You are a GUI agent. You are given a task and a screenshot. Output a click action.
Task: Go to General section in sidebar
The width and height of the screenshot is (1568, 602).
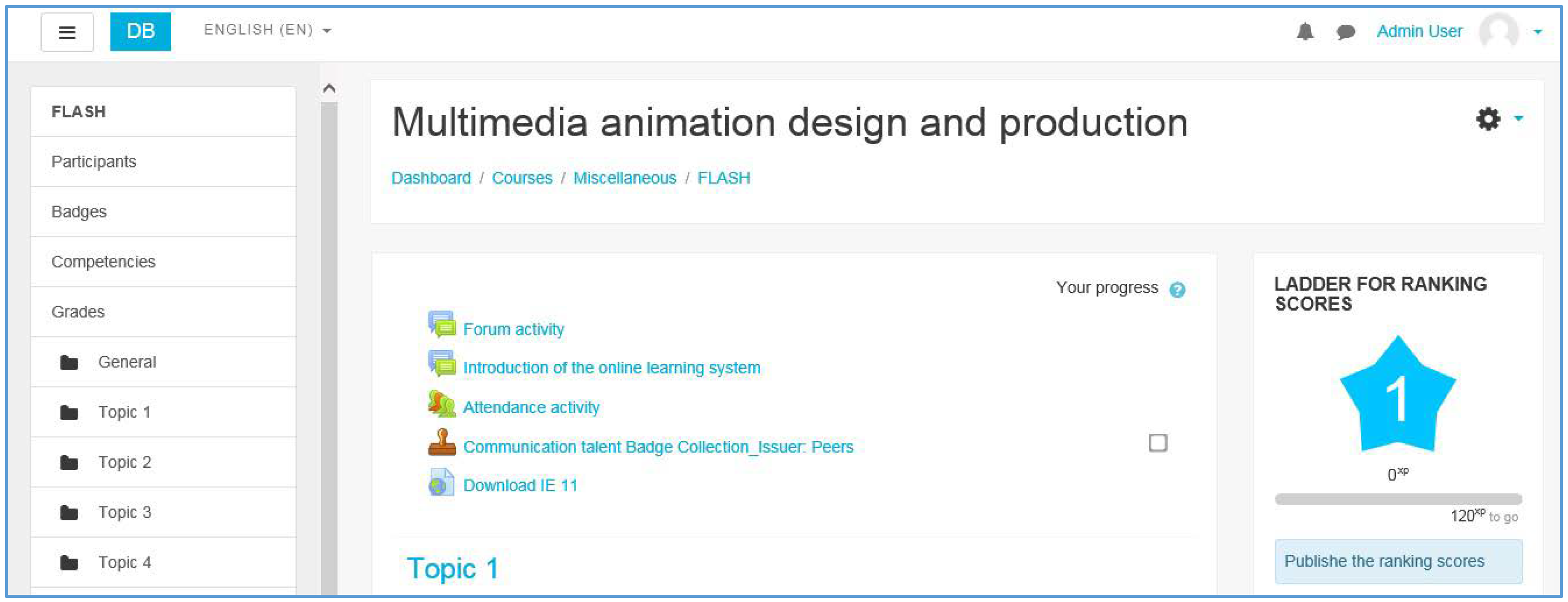(163, 362)
